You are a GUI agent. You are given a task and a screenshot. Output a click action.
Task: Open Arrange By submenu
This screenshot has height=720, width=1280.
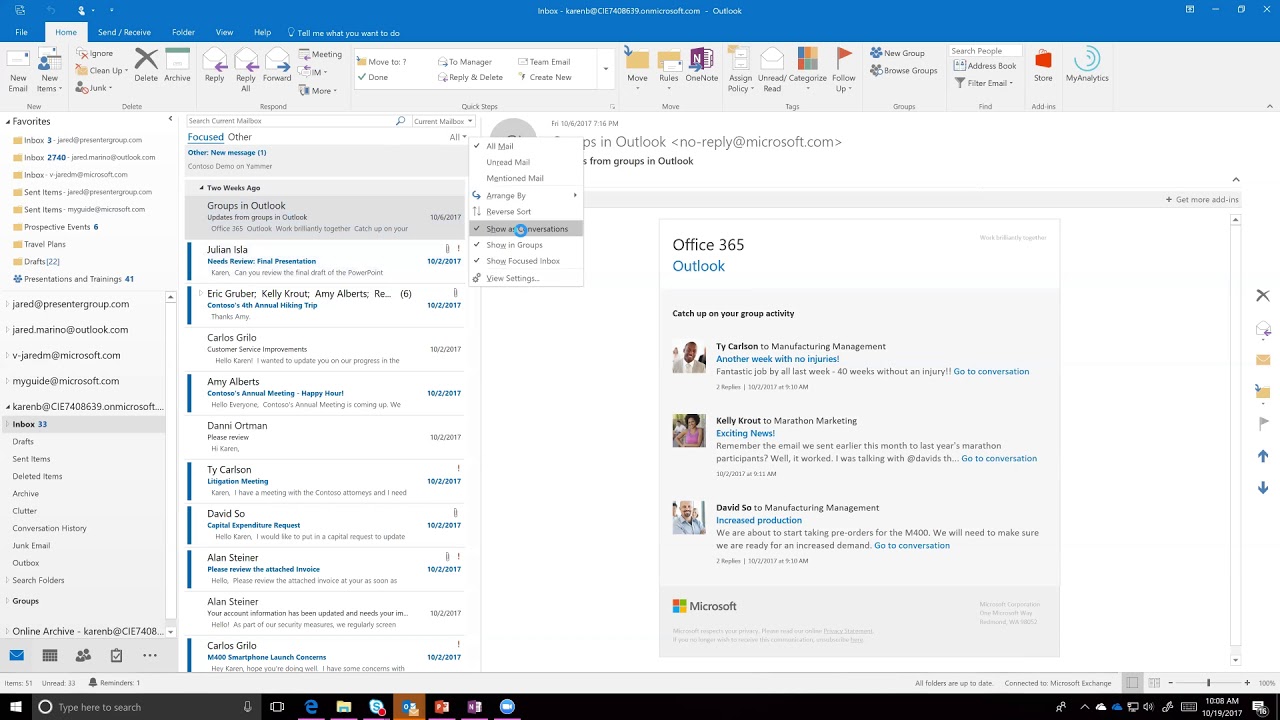(x=526, y=196)
